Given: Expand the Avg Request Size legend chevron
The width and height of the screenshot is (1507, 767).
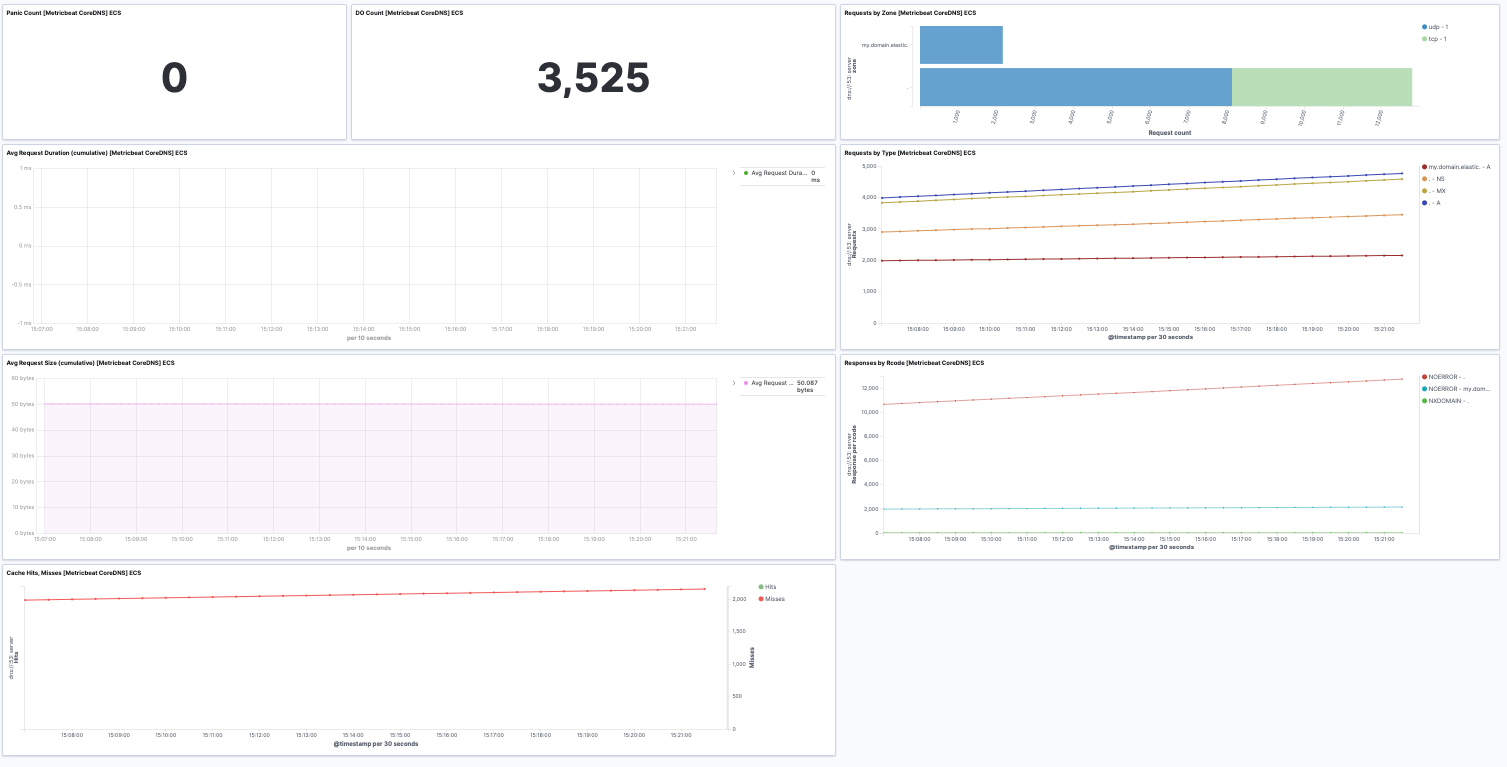Looking at the screenshot, I should 734,383.
